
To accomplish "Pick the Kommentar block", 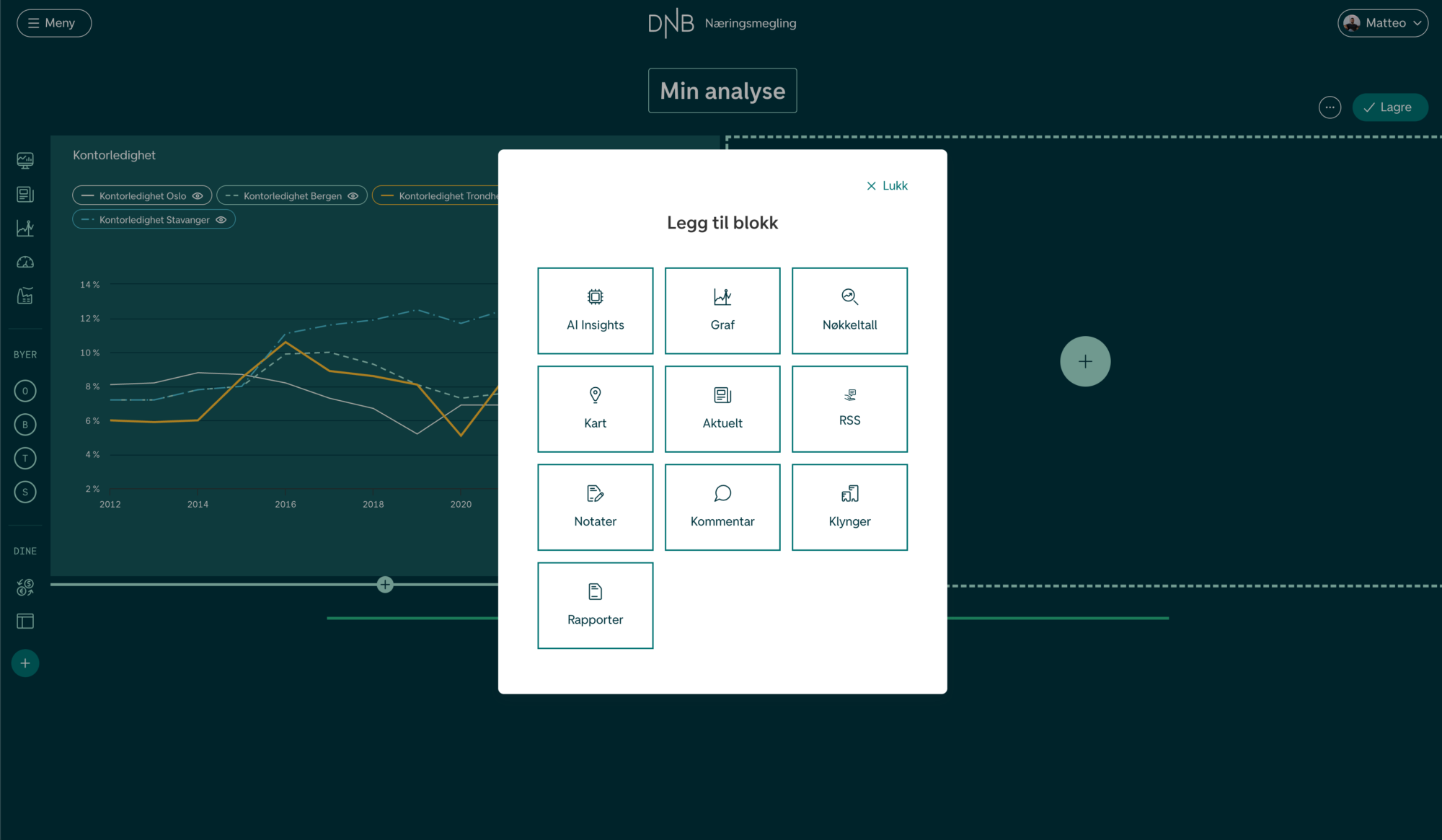I will (x=722, y=507).
